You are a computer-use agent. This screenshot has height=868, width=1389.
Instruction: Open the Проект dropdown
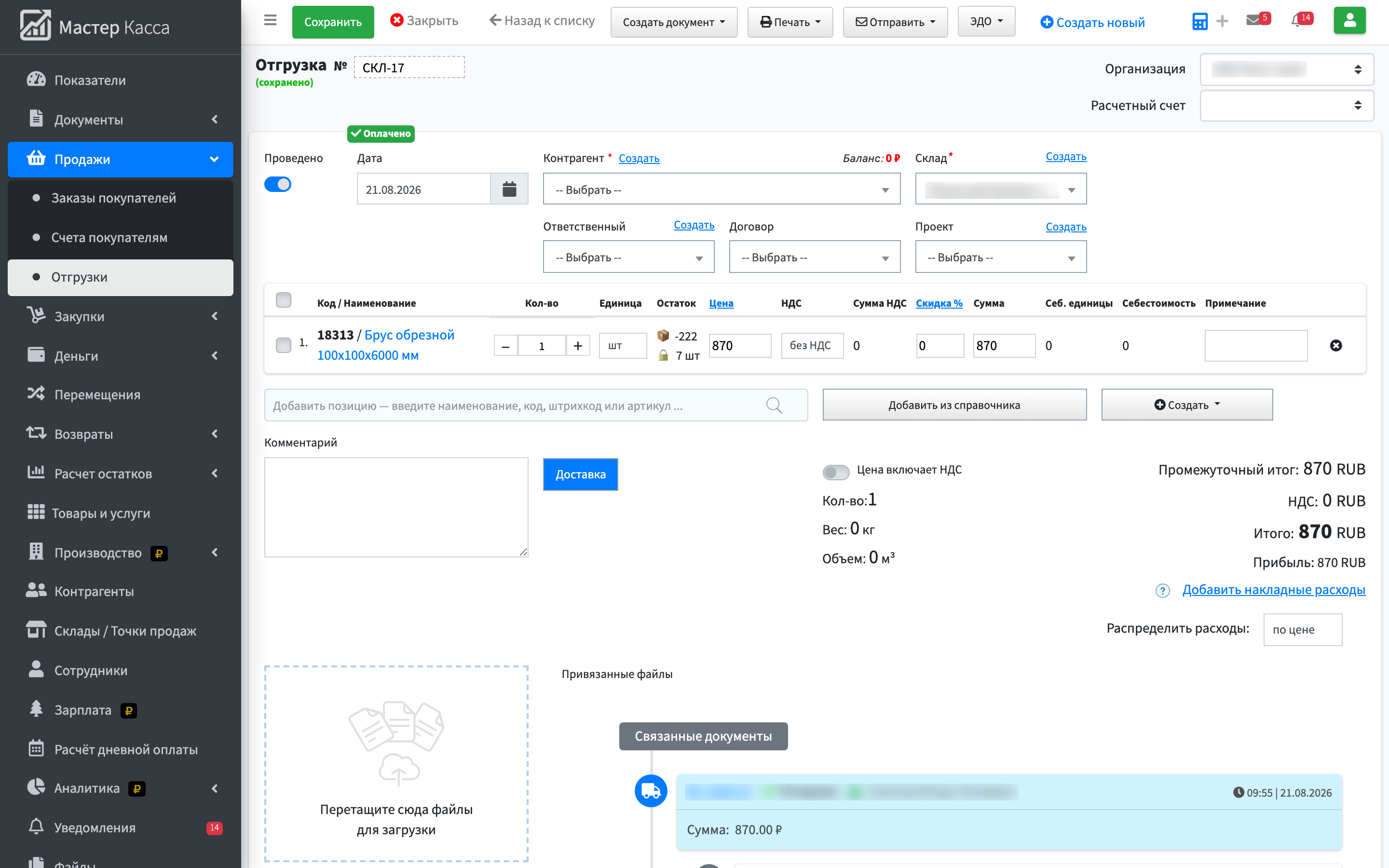tap(1000, 257)
